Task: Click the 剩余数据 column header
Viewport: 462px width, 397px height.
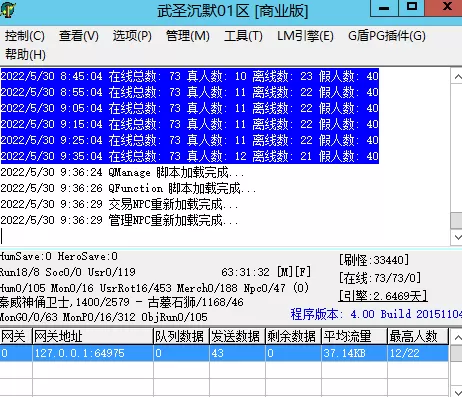Action: pyautogui.click(x=293, y=336)
